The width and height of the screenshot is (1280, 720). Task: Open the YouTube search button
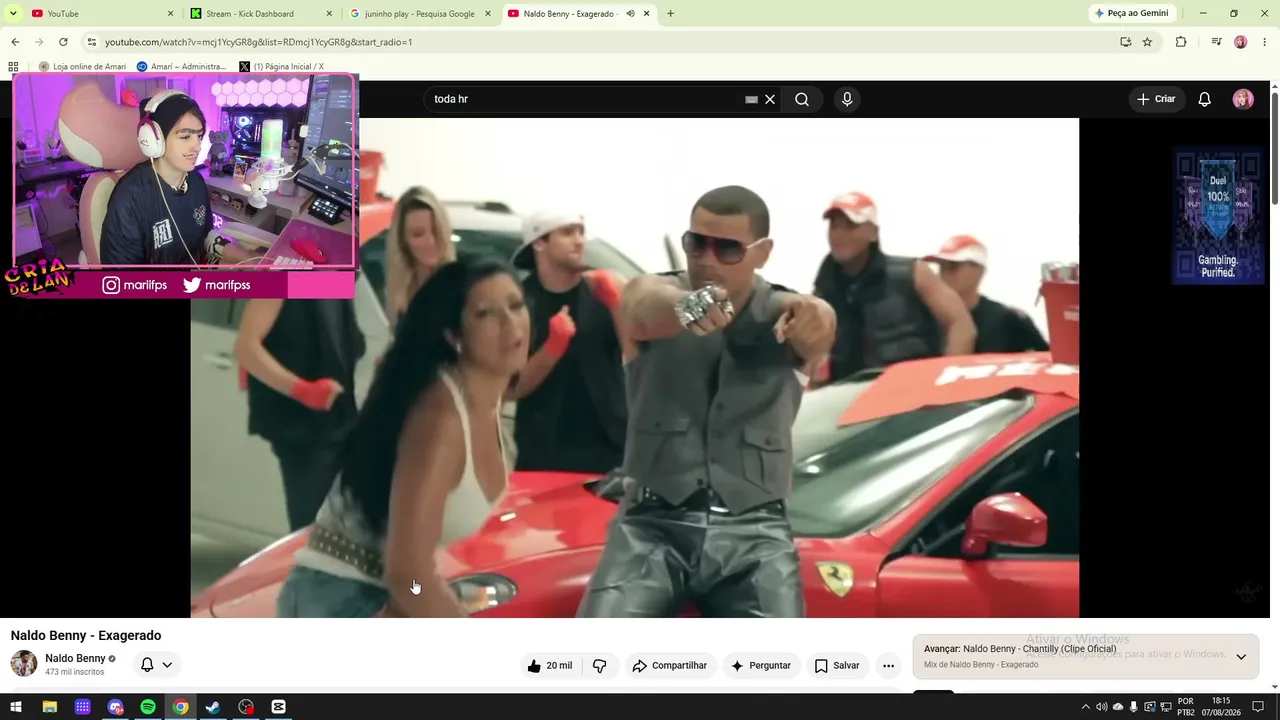point(802,99)
